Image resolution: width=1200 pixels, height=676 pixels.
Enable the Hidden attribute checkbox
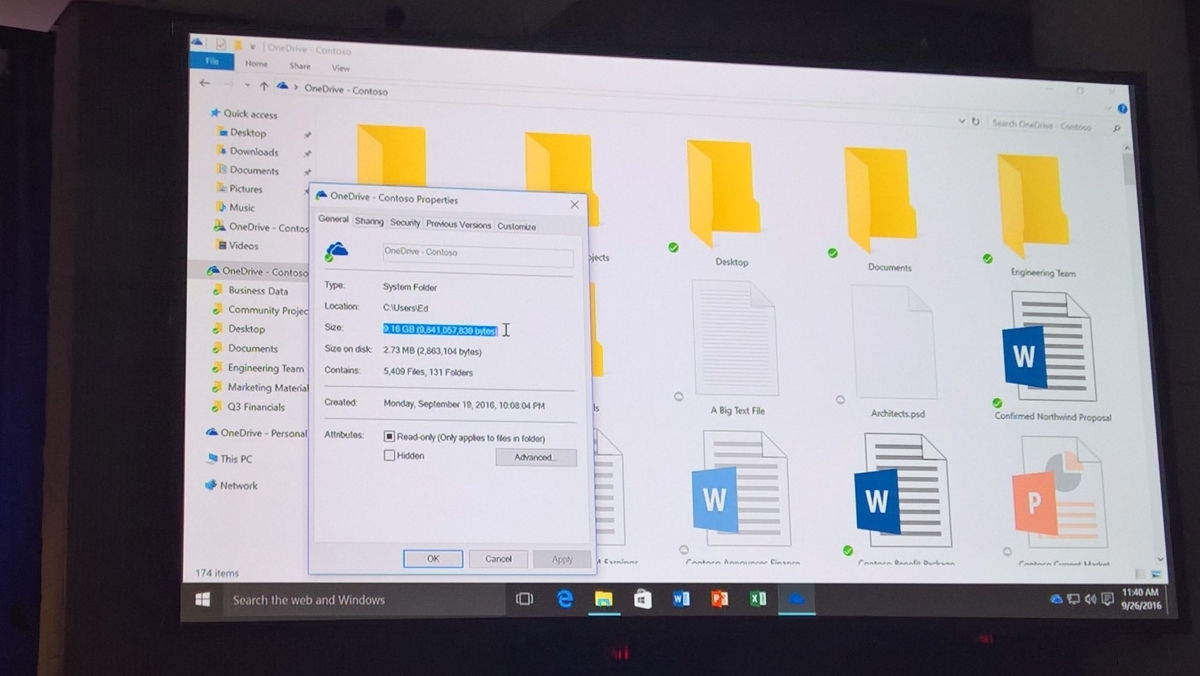point(390,456)
